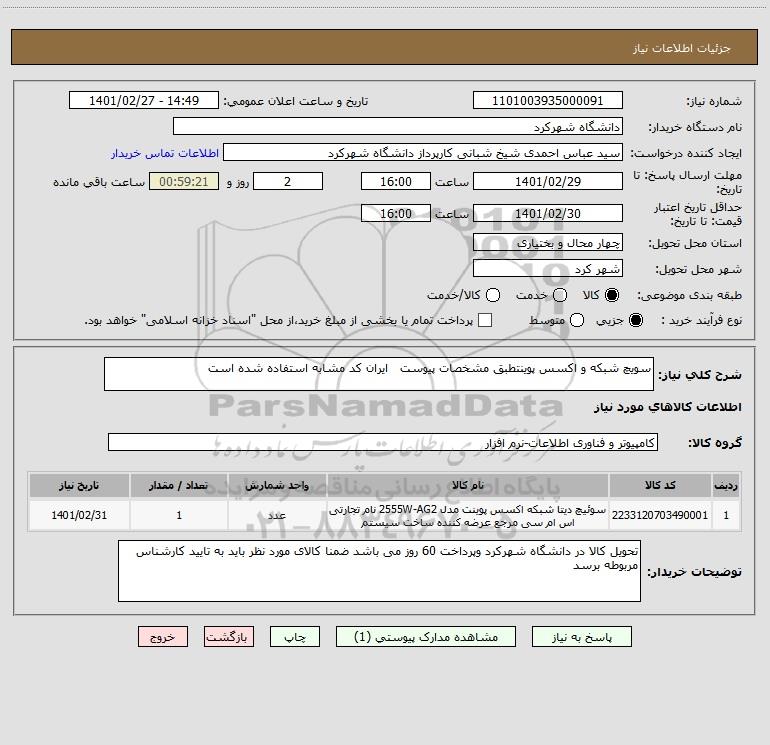Click the تاریخ نیاز column header
Screen dimensions: 770x745
[79, 485]
